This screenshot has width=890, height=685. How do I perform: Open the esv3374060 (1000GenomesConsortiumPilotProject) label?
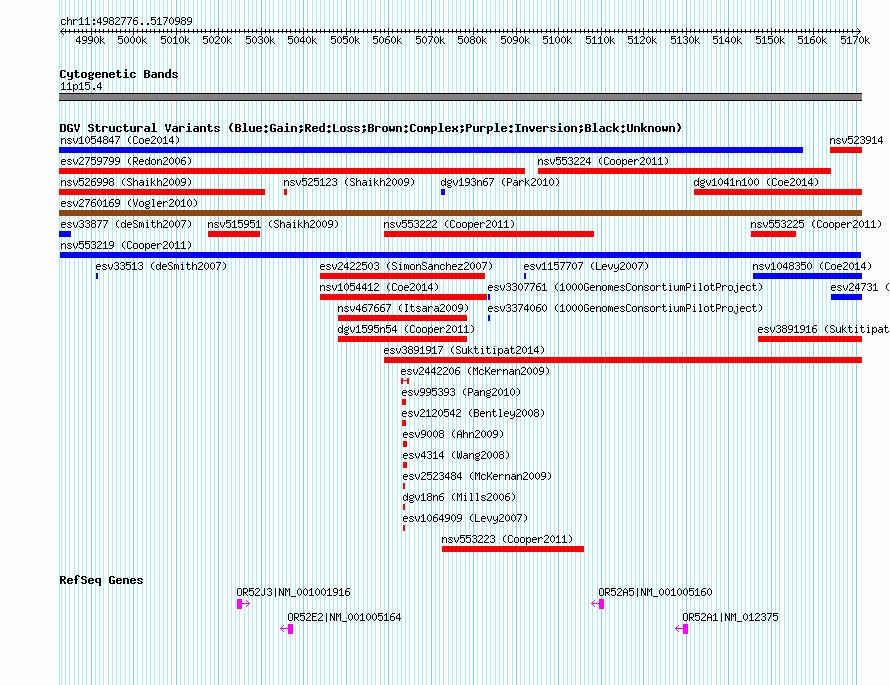coord(625,309)
